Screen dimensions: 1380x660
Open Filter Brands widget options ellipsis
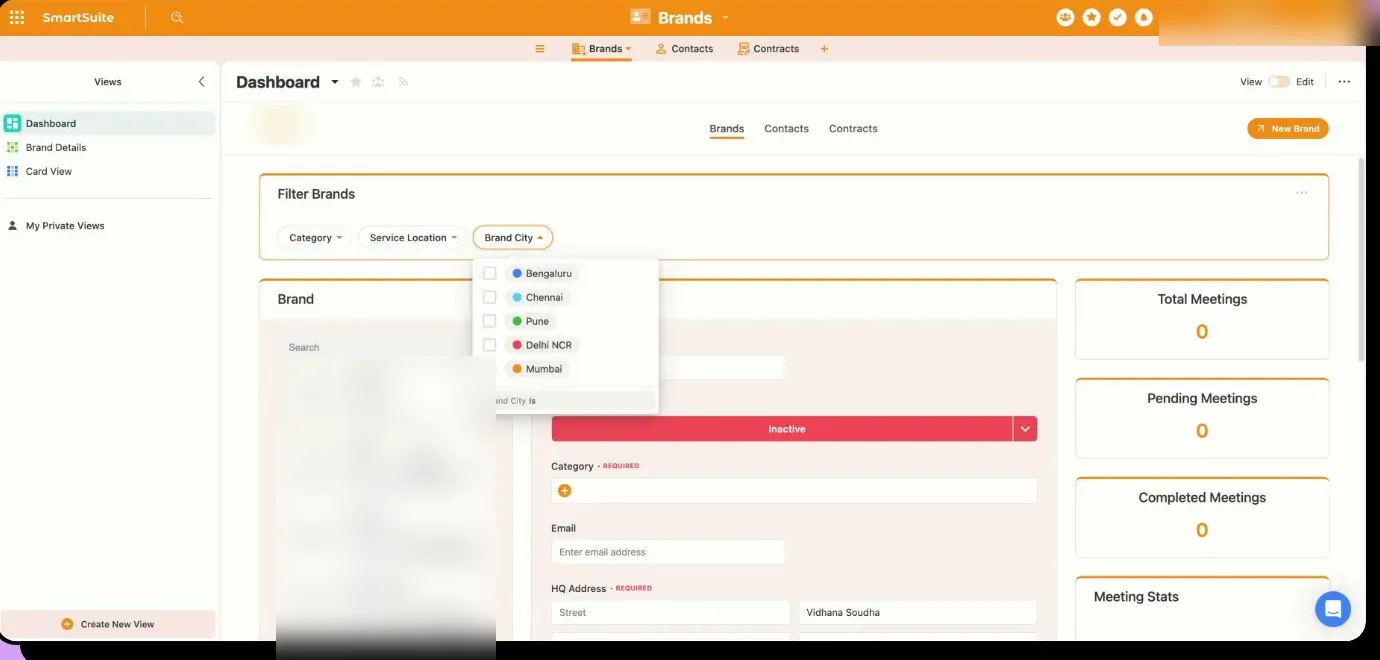(x=1301, y=193)
